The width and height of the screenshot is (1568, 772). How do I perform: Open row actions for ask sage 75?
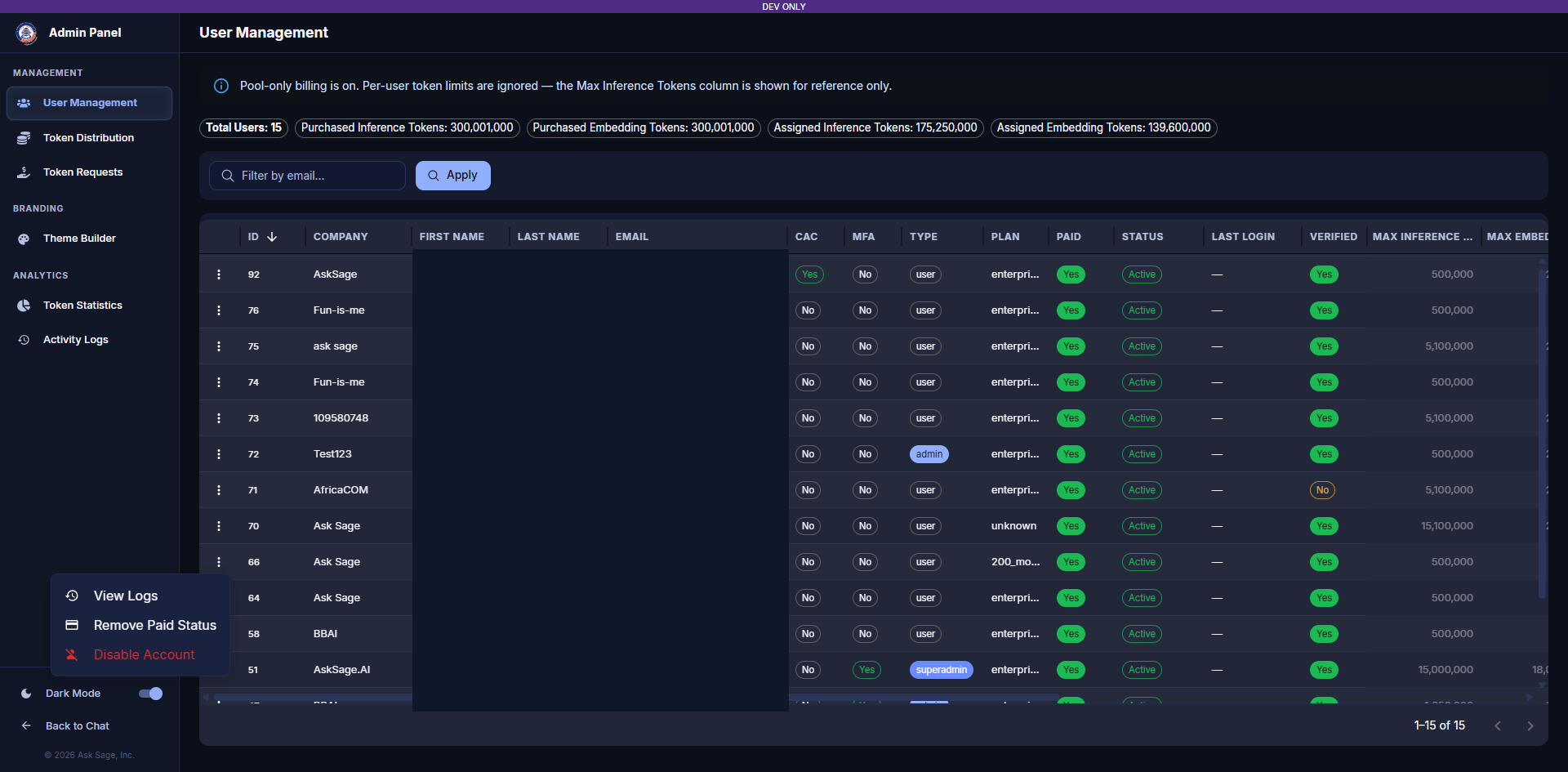(x=219, y=346)
